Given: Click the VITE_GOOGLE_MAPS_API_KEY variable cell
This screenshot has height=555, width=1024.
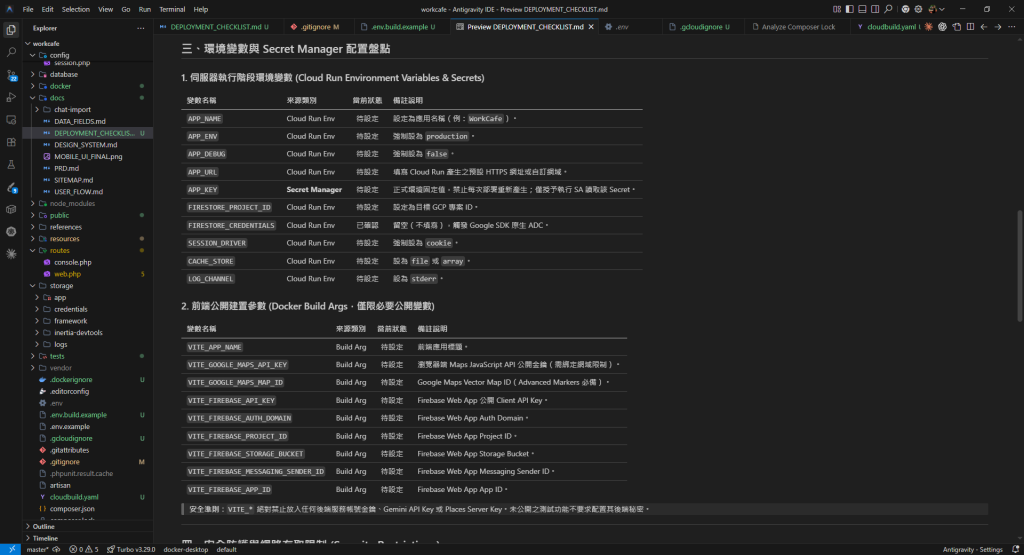Looking at the screenshot, I should [x=237, y=365].
